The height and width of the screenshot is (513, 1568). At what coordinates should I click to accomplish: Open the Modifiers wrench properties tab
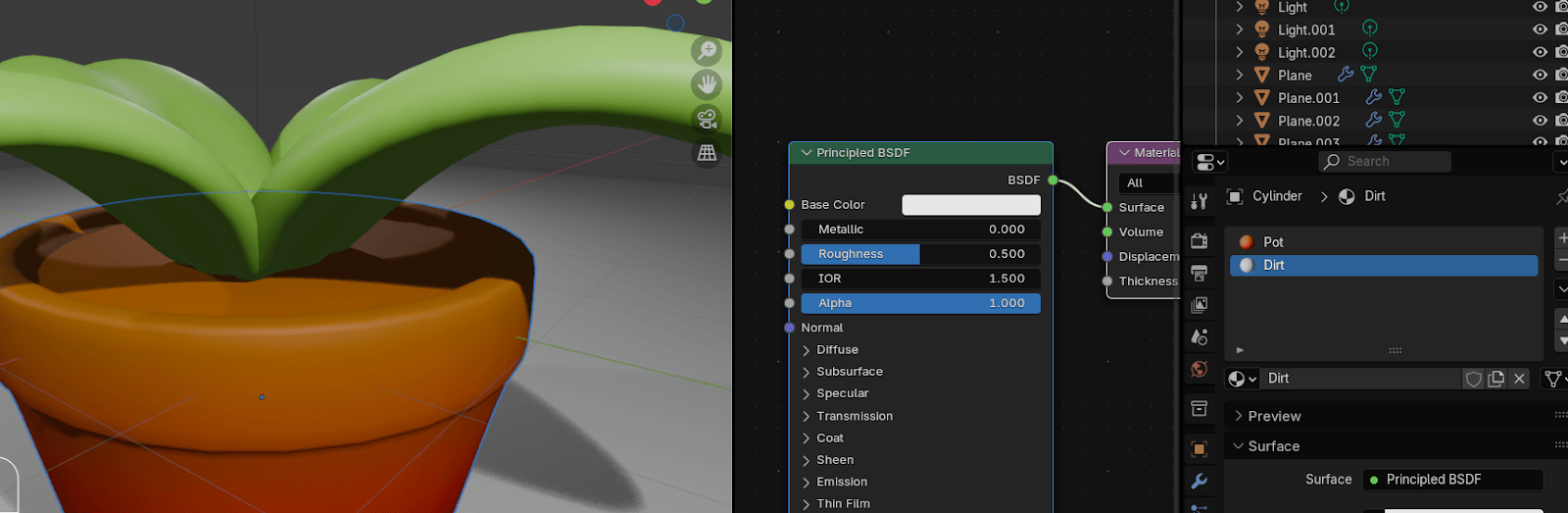point(1200,482)
